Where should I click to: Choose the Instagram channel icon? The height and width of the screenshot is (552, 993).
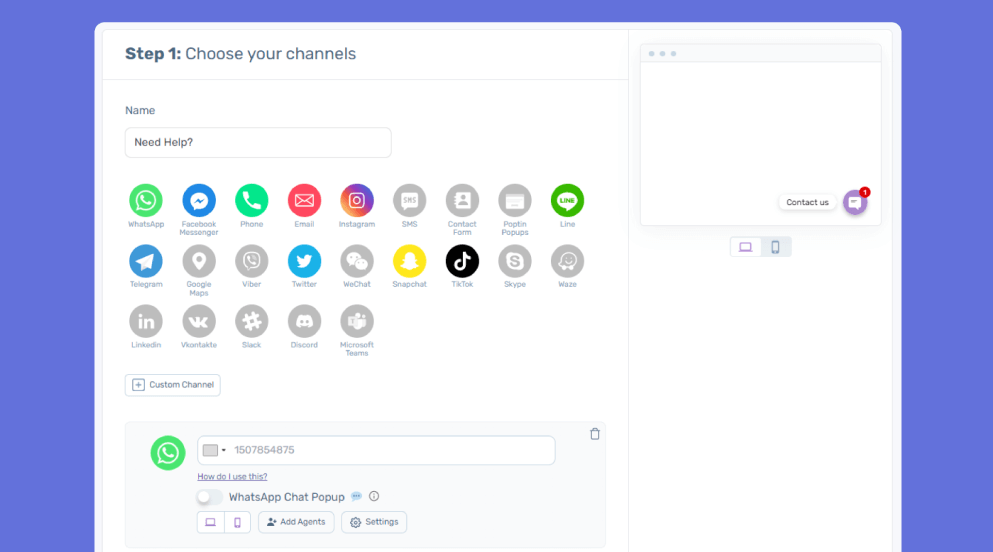coord(357,201)
